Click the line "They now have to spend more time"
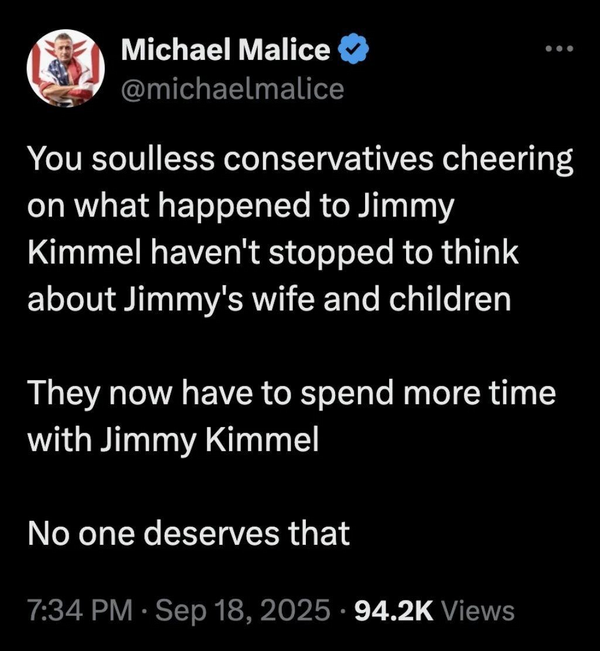This screenshot has height=651, width=600. (x=291, y=392)
